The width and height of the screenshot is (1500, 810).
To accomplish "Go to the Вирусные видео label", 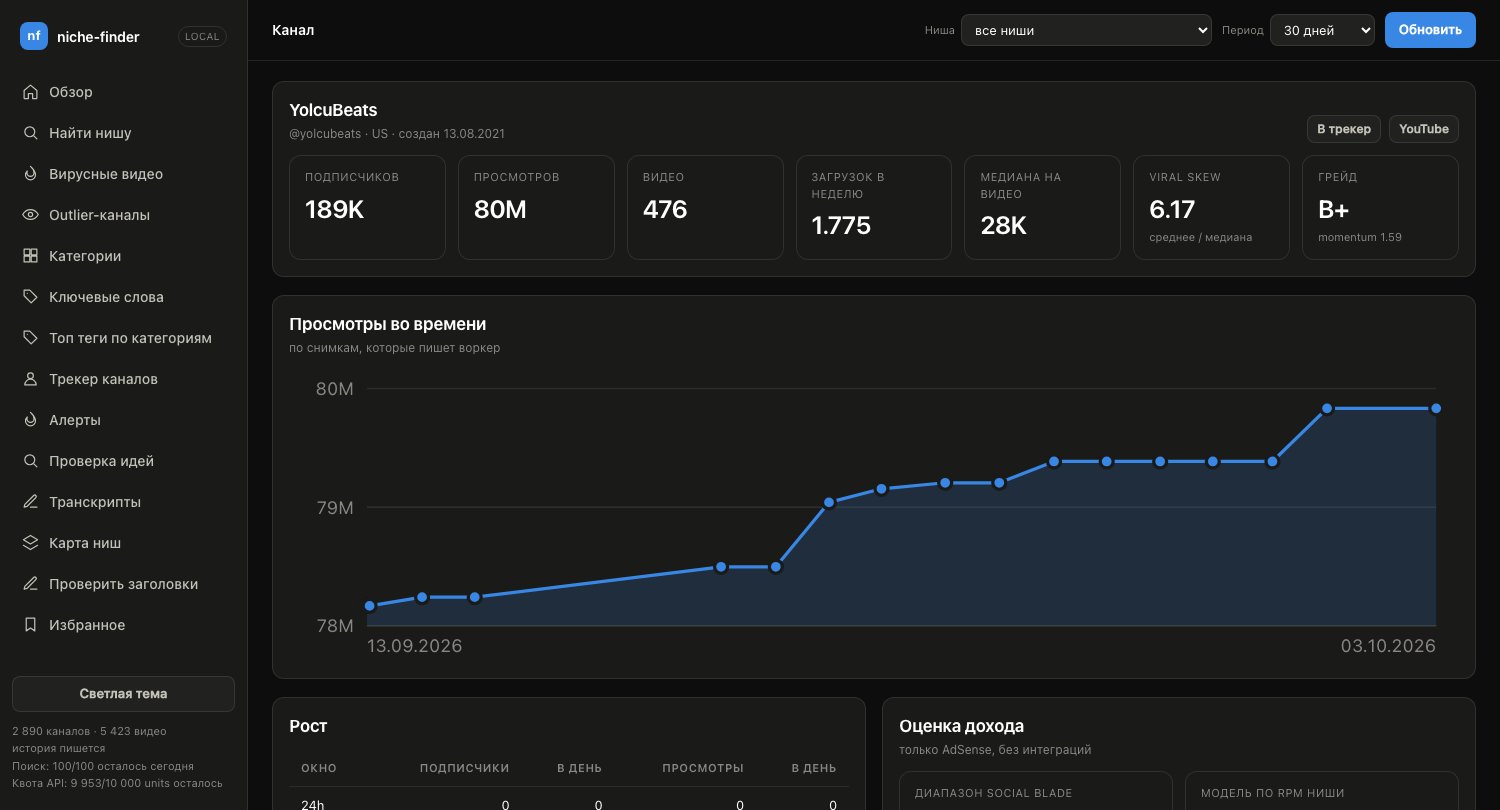I will click(x=106, y=174).
